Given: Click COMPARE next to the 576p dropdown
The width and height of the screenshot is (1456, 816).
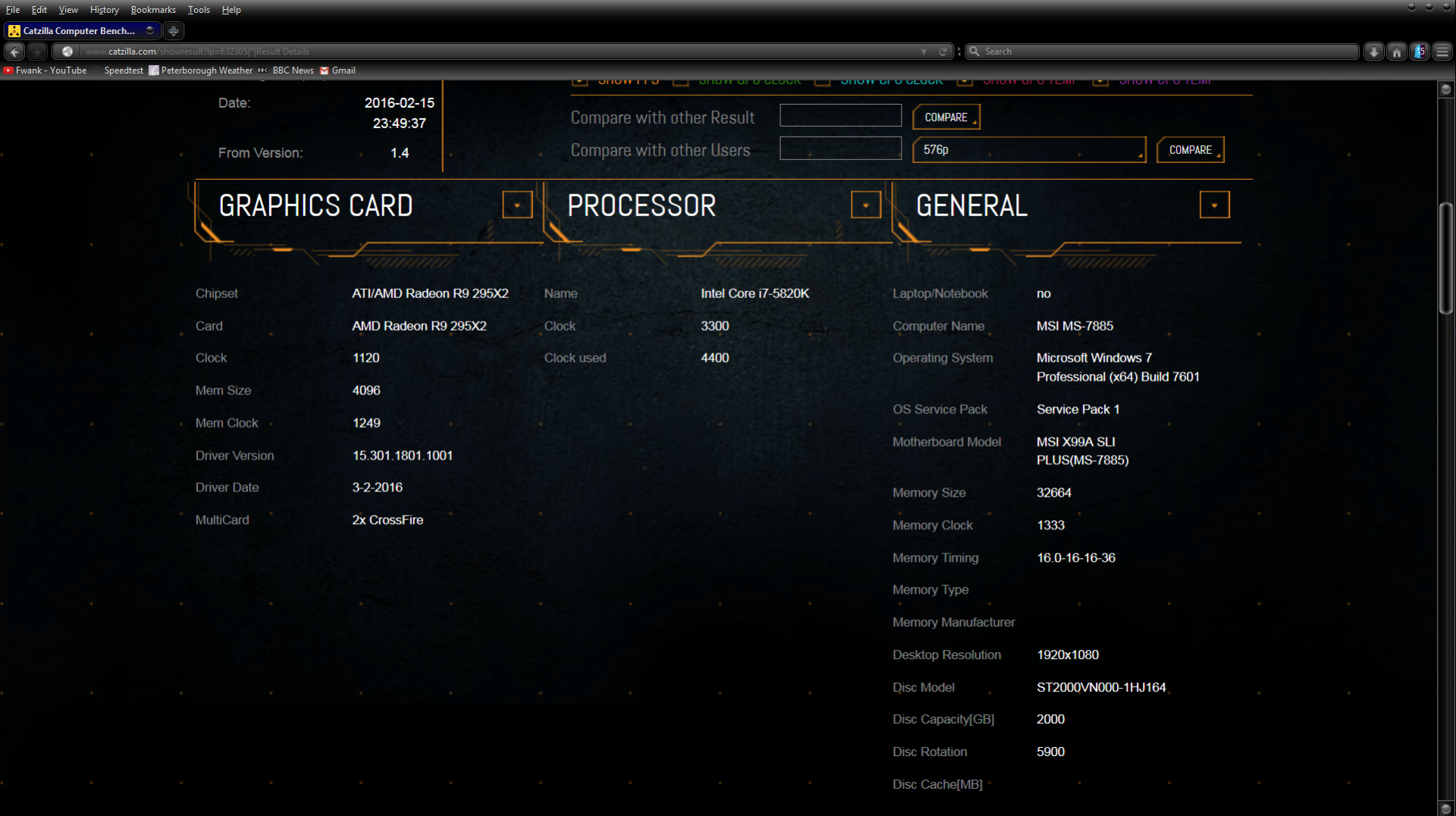Looking at the screenshot, I should click(x=1190, y=150).
